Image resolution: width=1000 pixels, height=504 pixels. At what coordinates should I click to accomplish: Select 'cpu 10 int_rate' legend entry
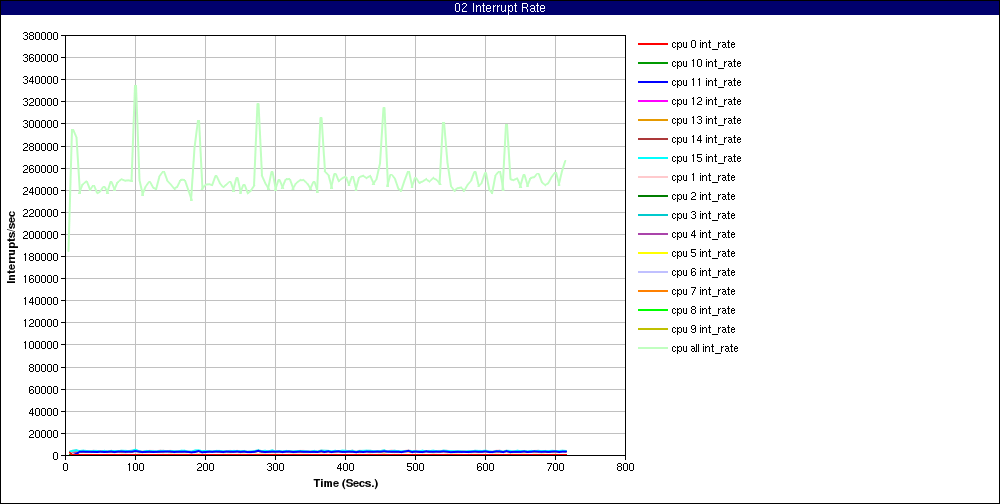pos(690,63)
